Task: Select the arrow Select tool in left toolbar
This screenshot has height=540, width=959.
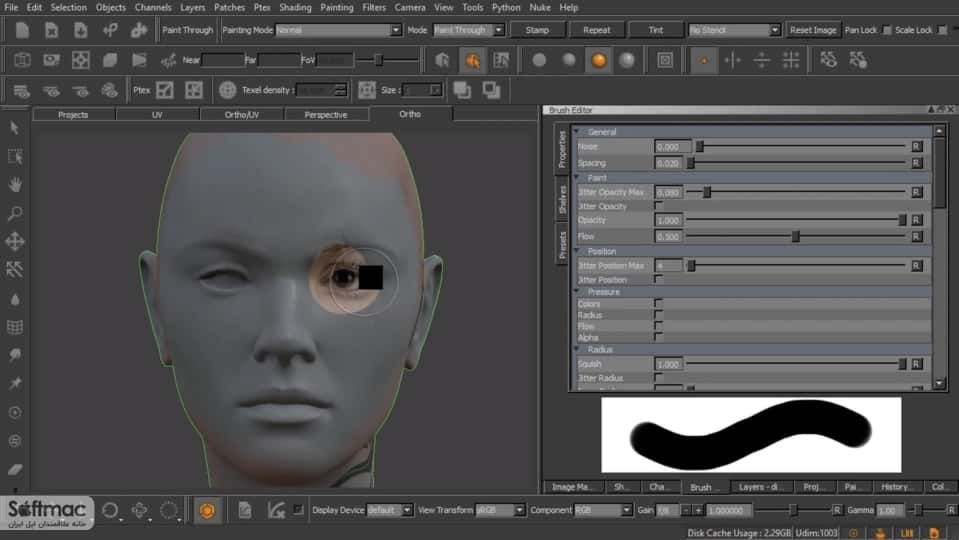Action: (15, 128)
